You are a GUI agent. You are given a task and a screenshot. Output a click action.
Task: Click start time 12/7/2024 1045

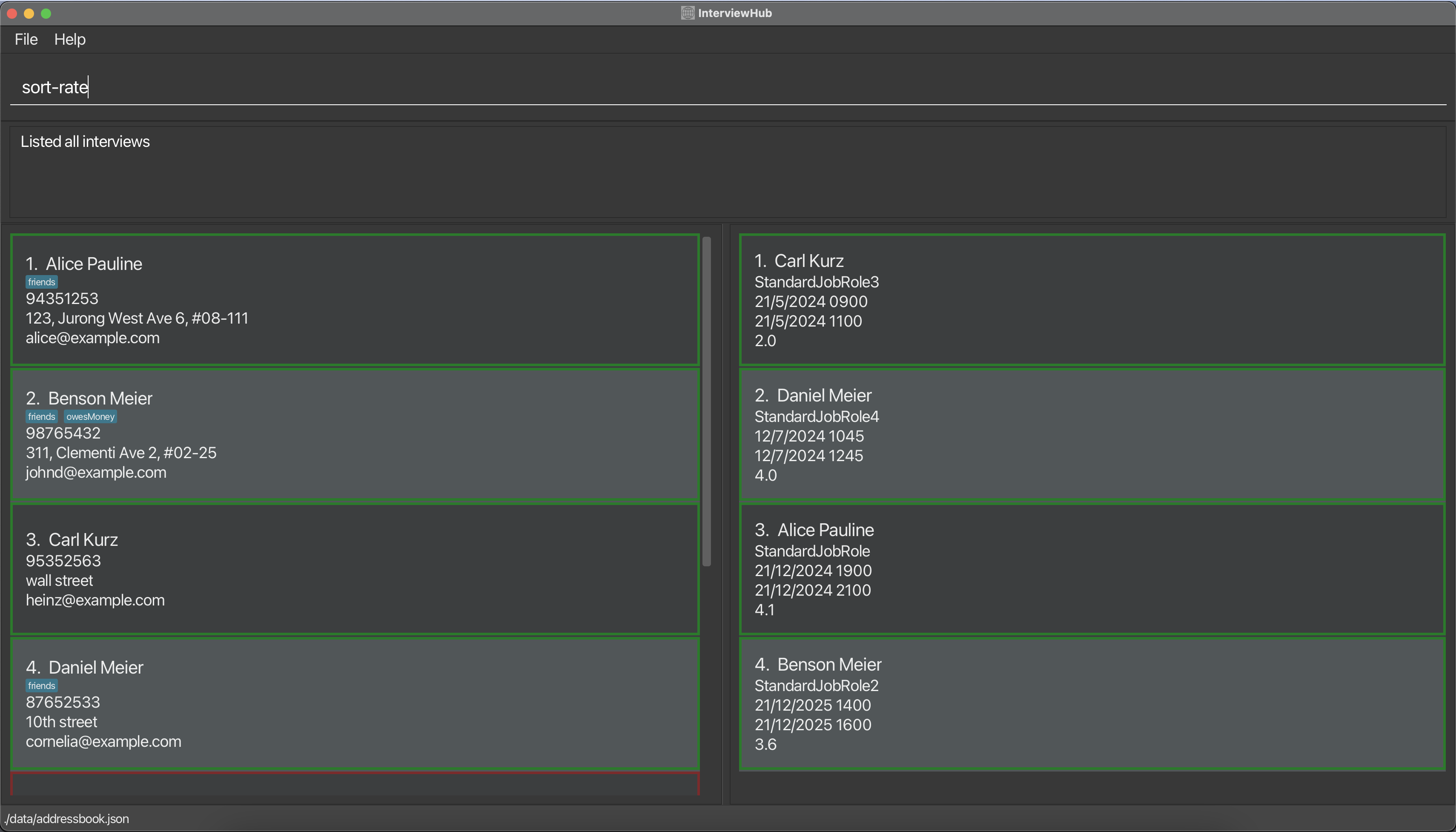(x=809, y=436)
